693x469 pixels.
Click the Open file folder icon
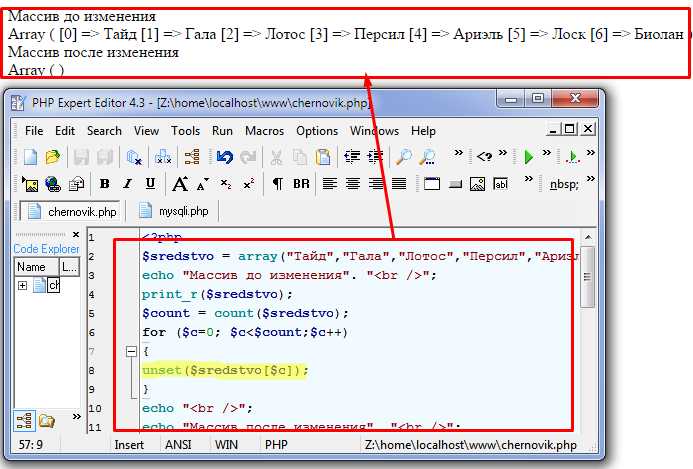point(53,157)
